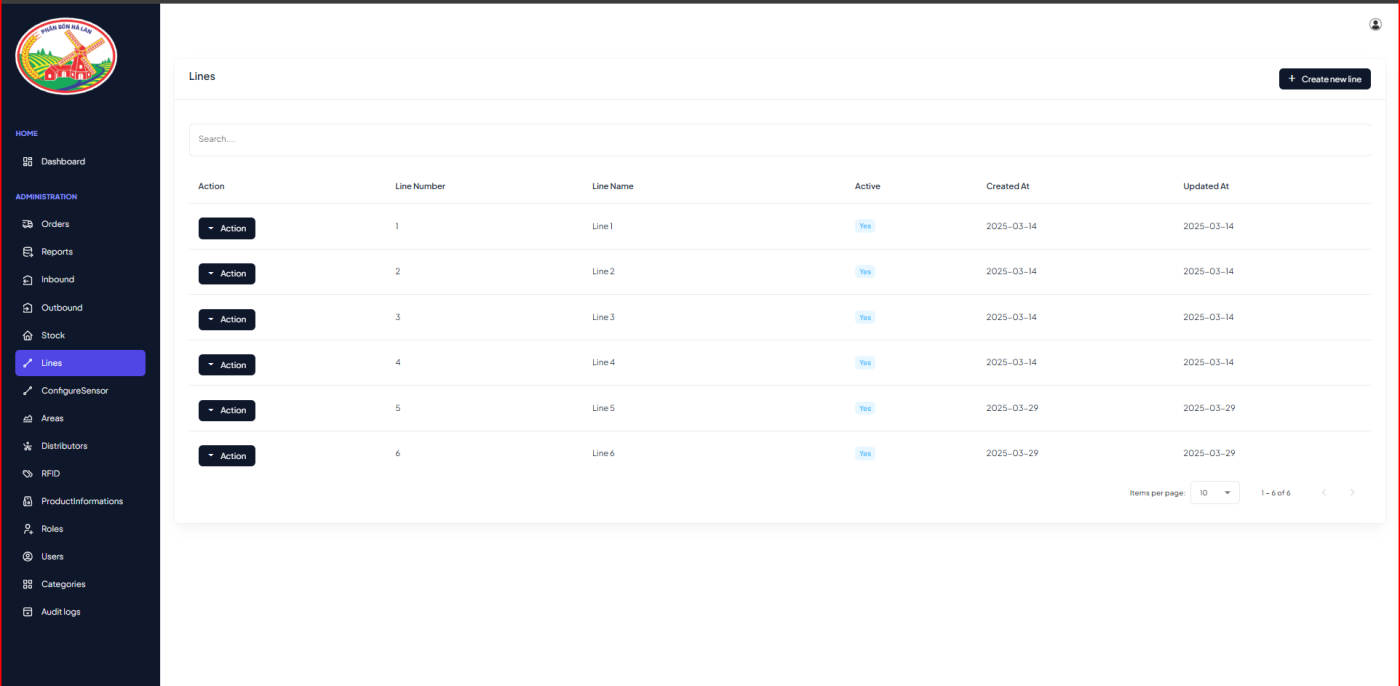
Task: Click the Hà Lan windmill logo
Action: pos(66,57)
